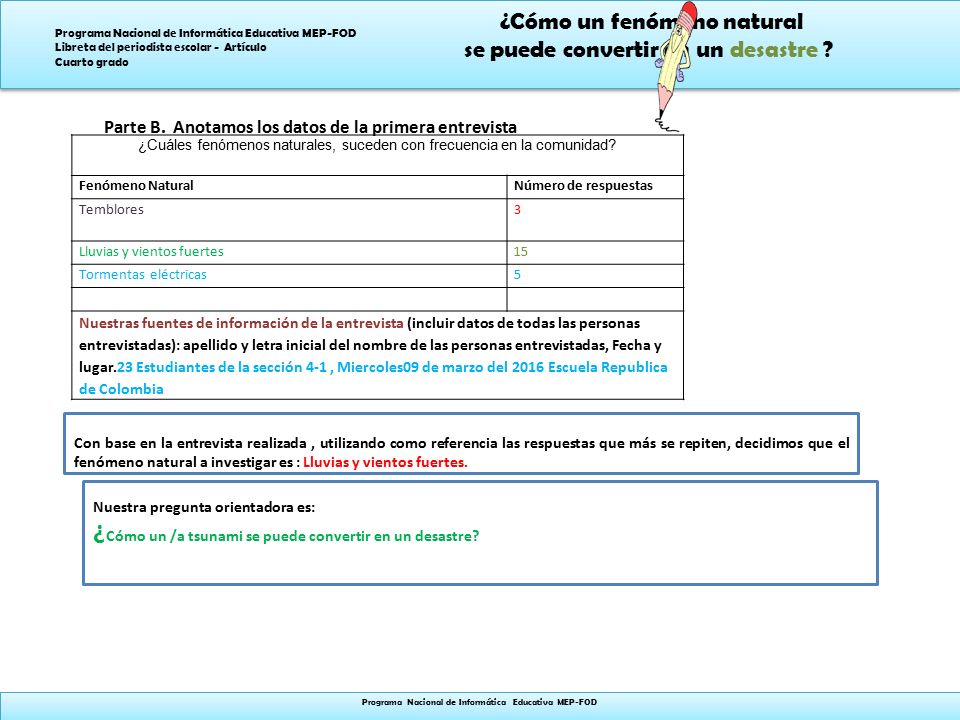Click the green tsunami guiding question text
This screenshot has height=720, width=960.
click(x=286, y=535)
